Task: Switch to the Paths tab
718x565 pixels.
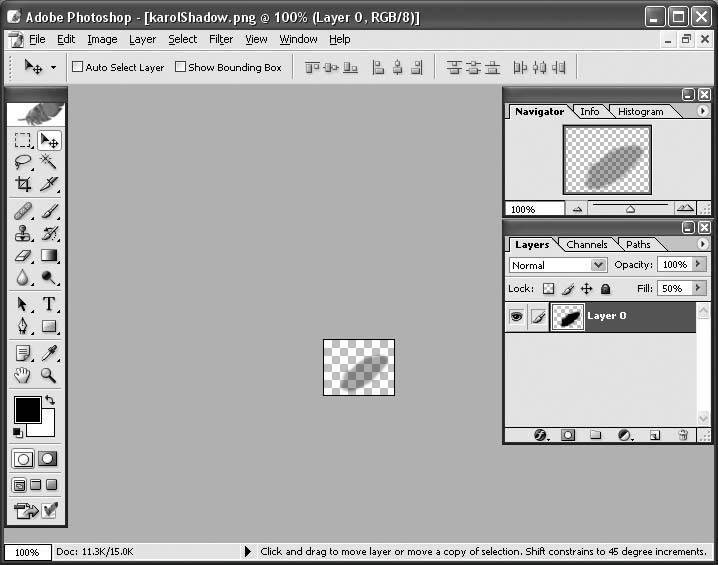Action: pyautogui.click(x=638, y=244)
